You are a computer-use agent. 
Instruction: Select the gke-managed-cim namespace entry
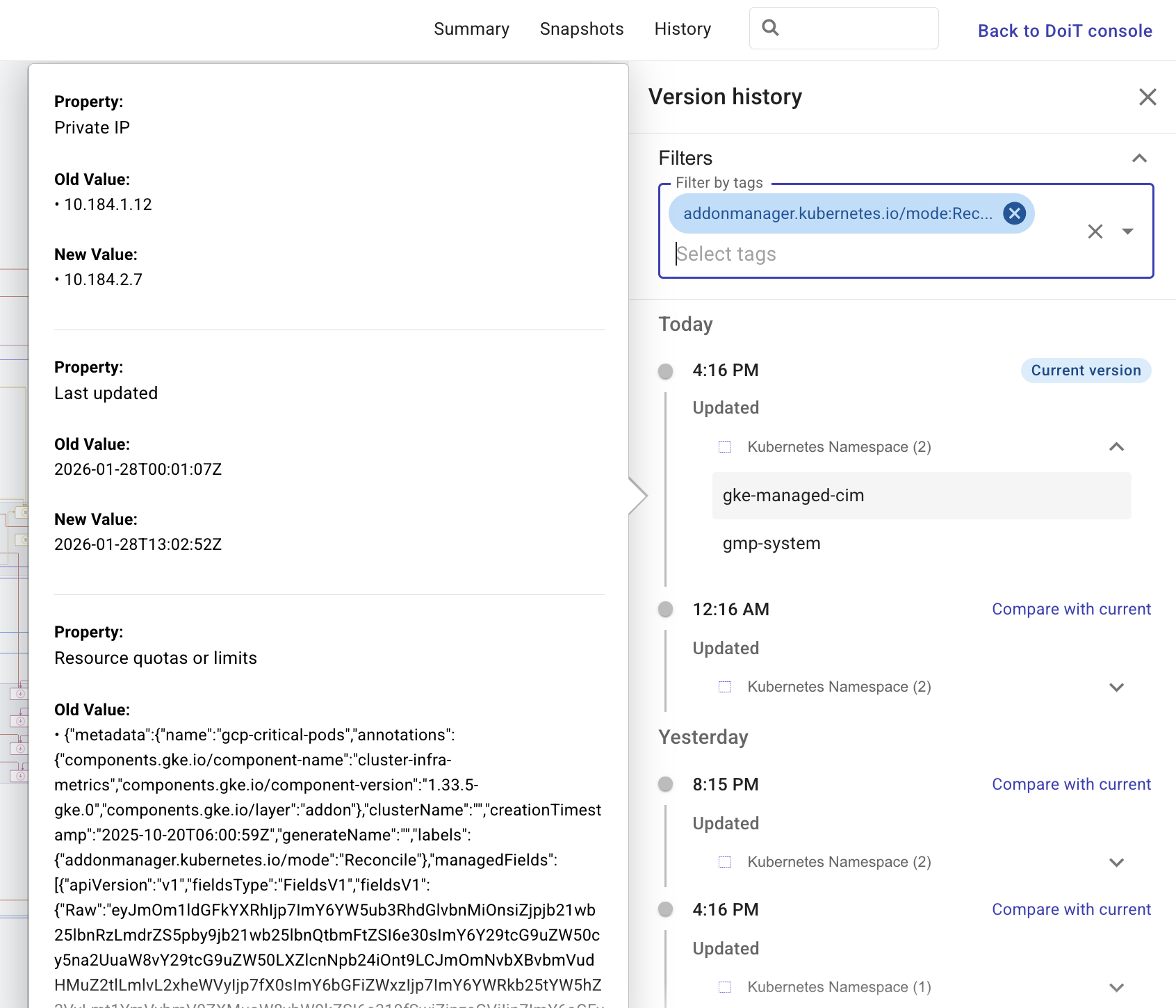coord(792,496)
